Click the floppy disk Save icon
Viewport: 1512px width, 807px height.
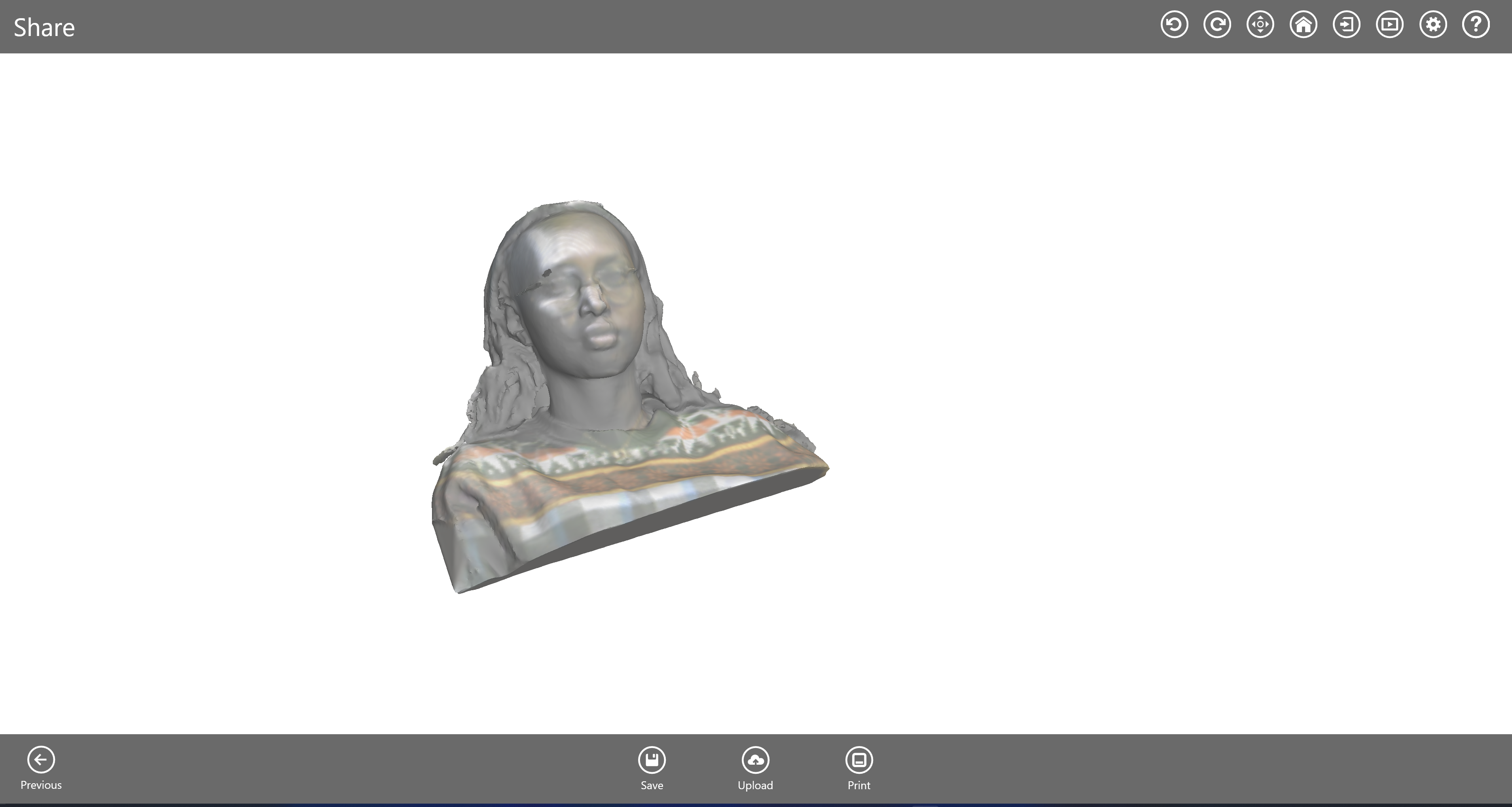coord(652,760)
